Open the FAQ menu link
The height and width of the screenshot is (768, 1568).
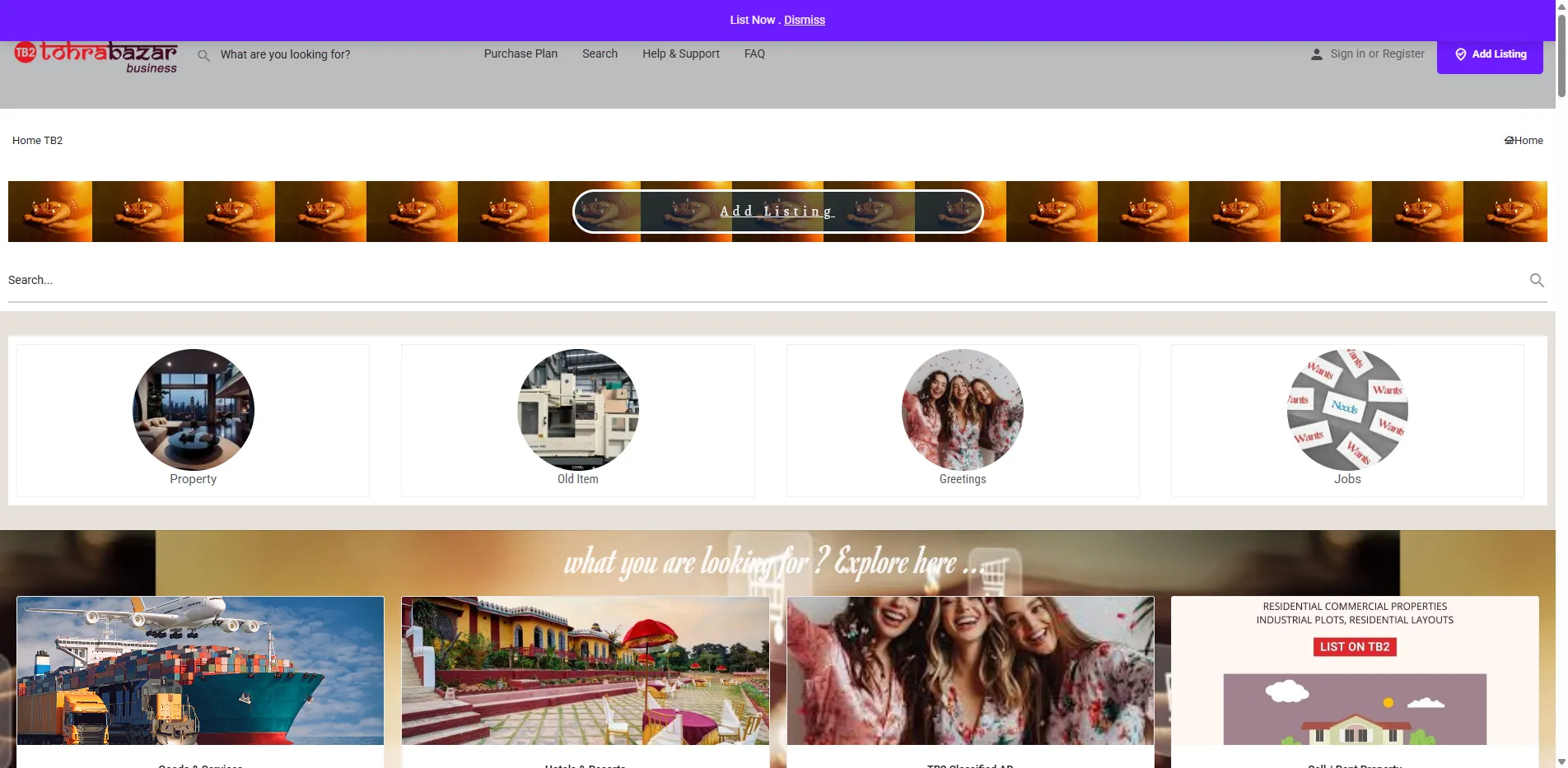(x=754, y=54)
